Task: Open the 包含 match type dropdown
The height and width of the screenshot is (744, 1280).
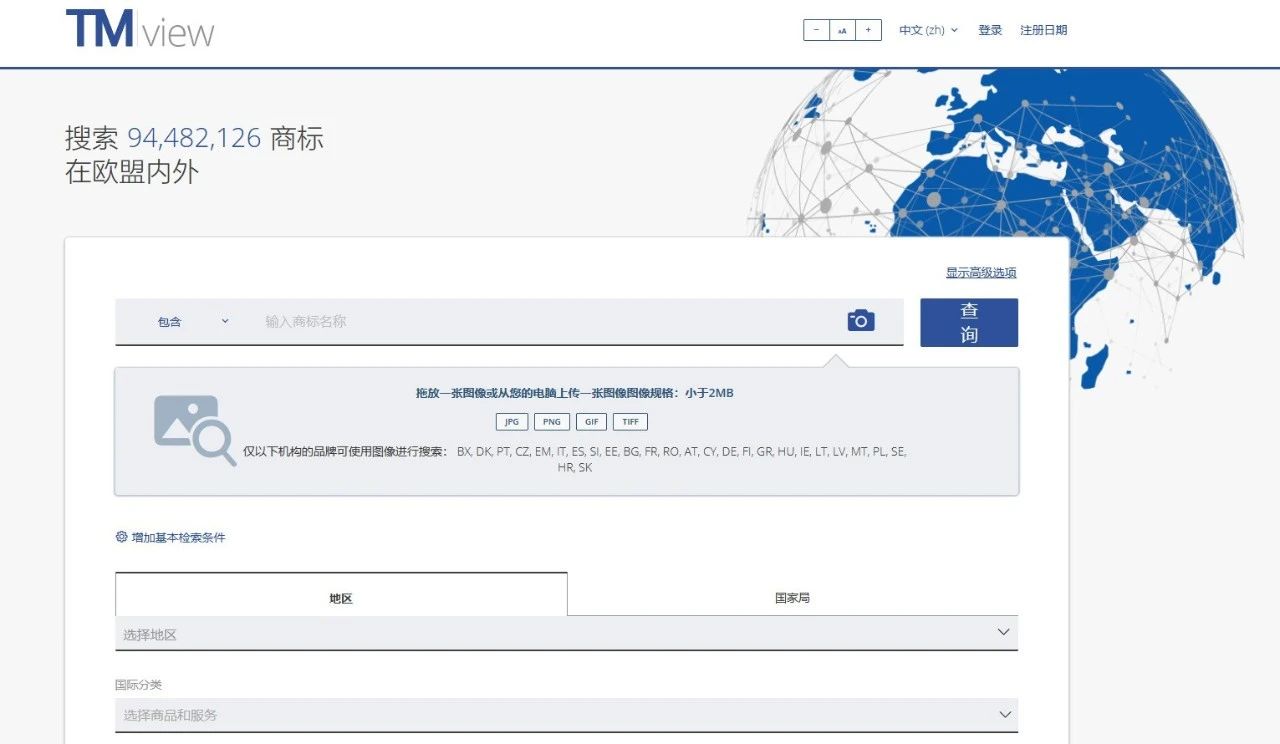Action: (x=192, y=322)
